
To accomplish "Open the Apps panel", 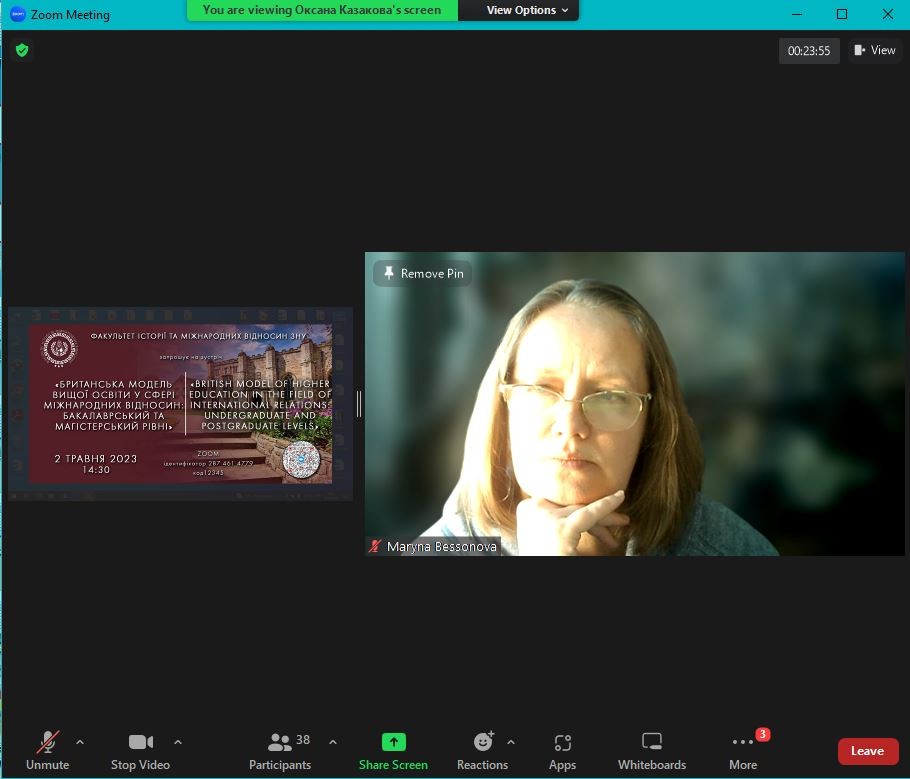I will [562, 751].
